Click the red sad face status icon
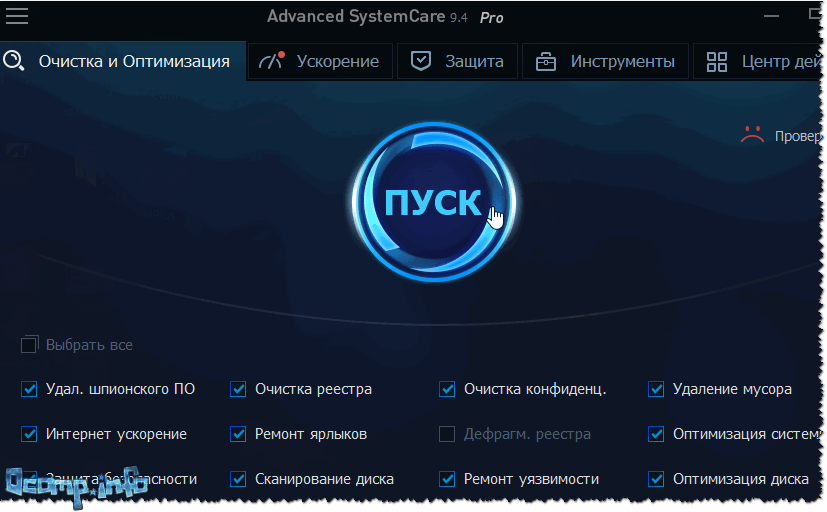This screenshot has height=512, width=827. (x=752, y=135)
